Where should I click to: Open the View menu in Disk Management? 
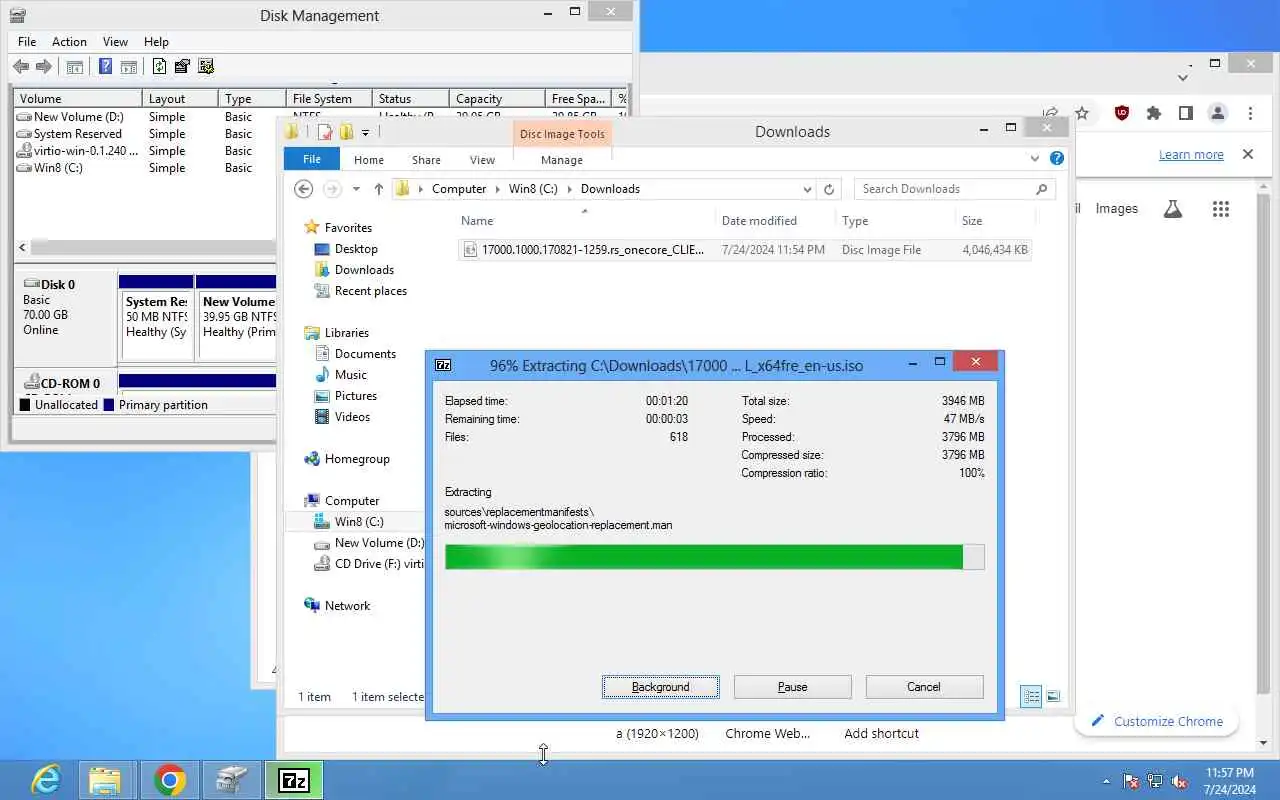115,42
